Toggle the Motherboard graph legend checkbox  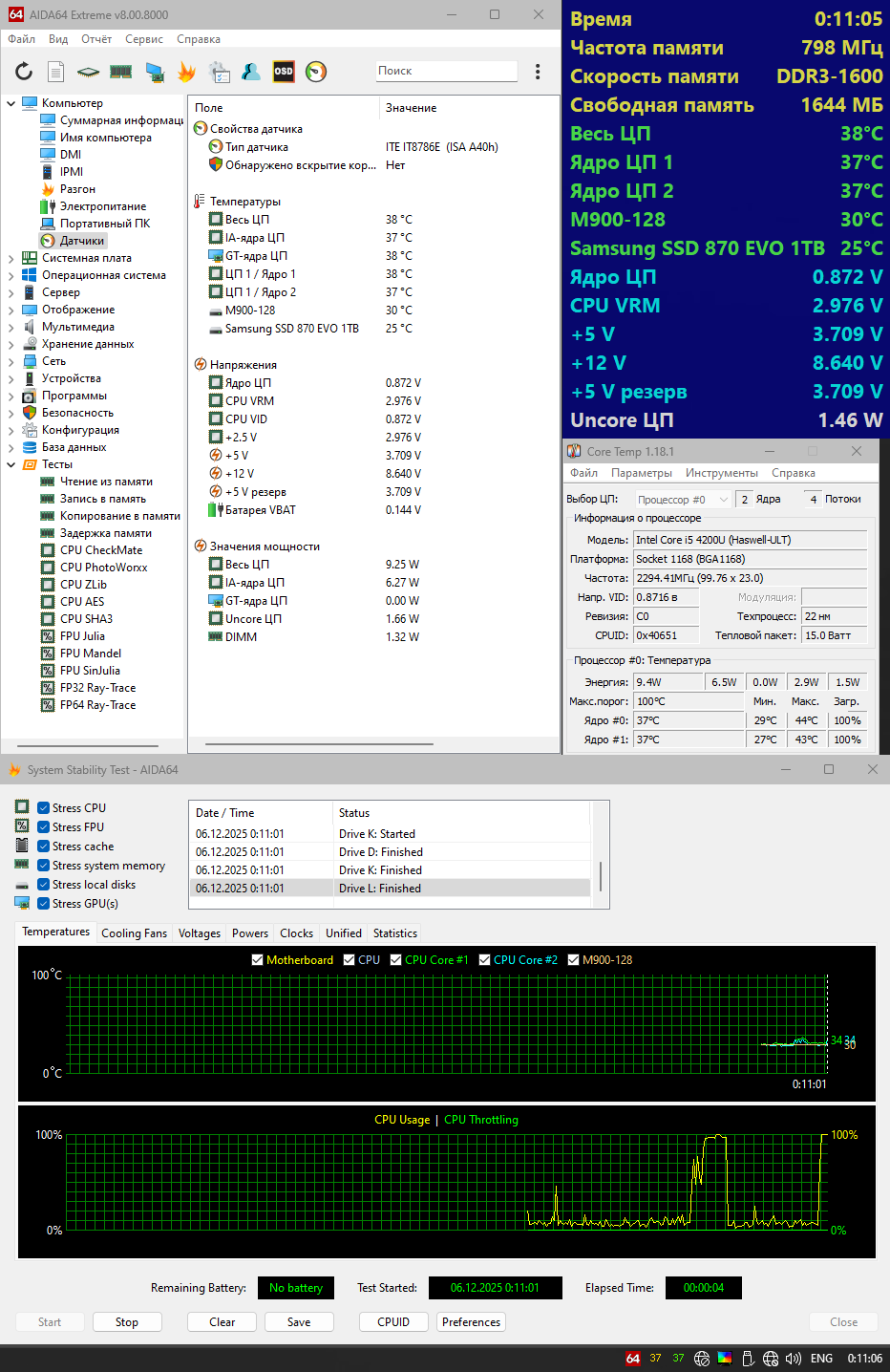point(257,960)
